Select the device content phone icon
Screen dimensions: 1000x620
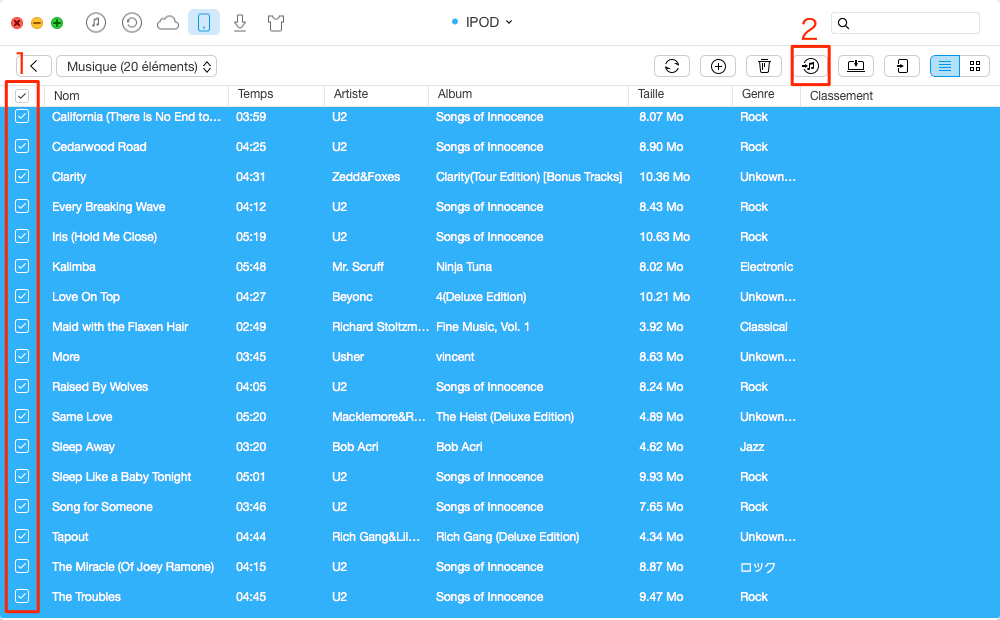click(204, 23)
